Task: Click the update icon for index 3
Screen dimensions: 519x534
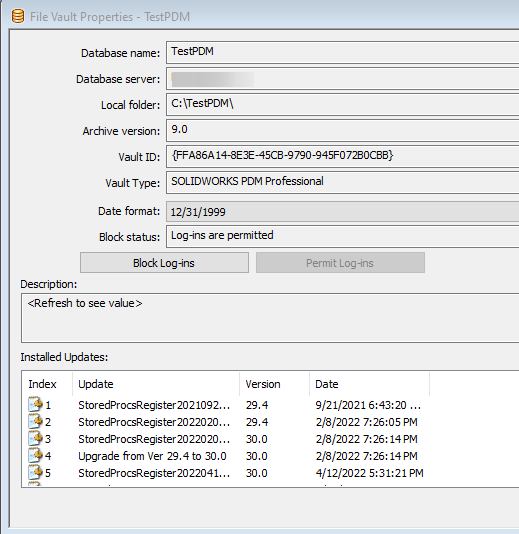Action: (x=35, y=438)
